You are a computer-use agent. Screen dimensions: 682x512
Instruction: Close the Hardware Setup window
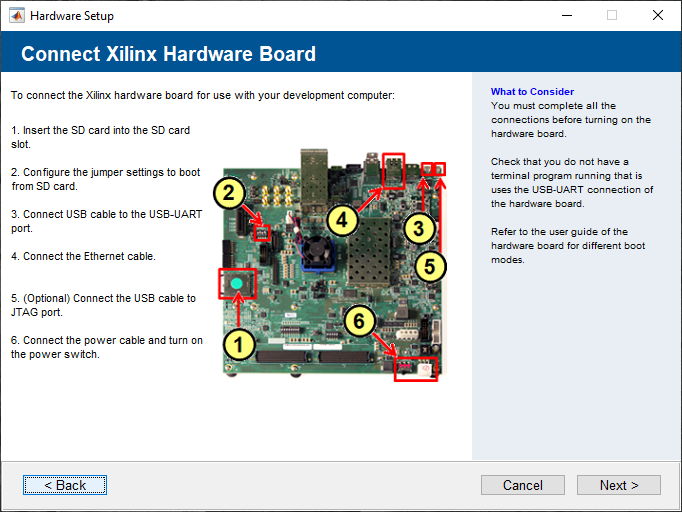coord(658,15)
